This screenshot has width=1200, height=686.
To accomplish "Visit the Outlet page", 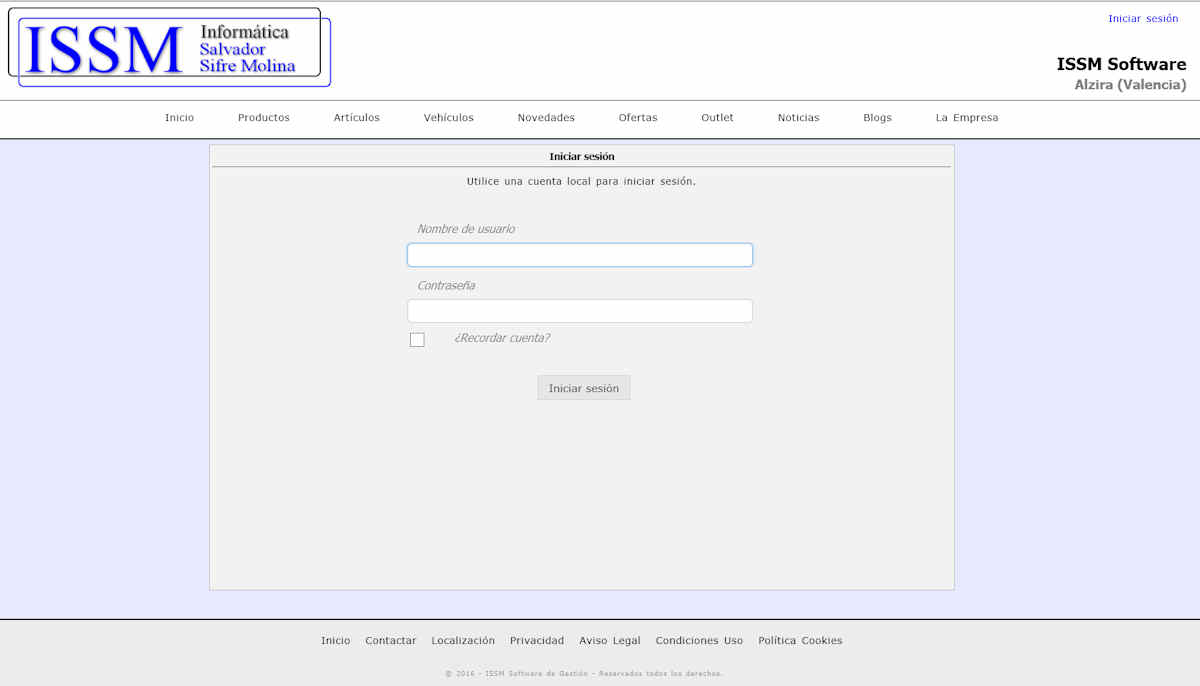I will (717, 117).
